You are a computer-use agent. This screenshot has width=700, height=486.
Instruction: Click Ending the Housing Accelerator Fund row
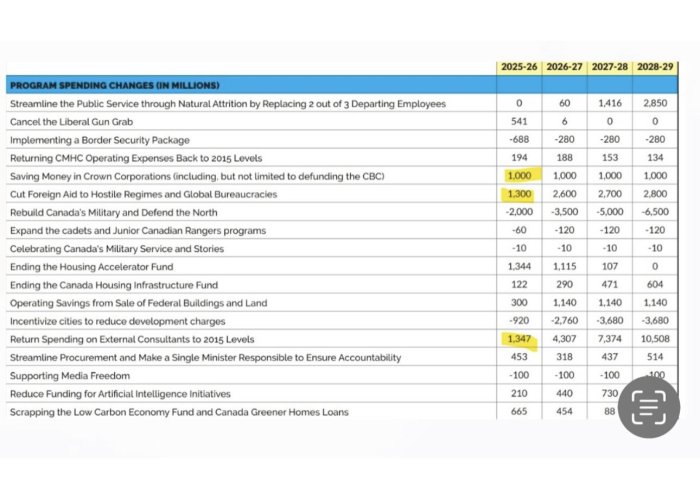(91, 267)
